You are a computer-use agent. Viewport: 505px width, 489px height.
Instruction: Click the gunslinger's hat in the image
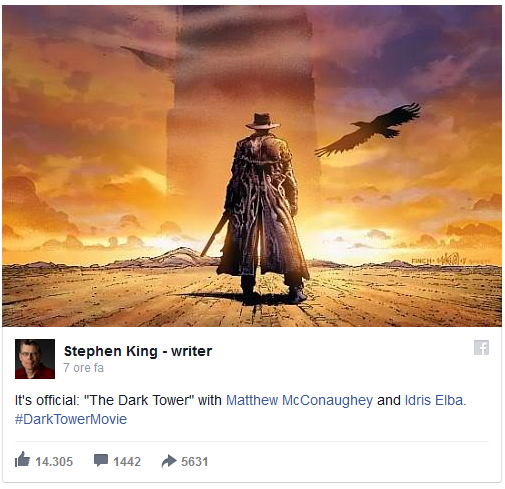(x=262, y=121)
